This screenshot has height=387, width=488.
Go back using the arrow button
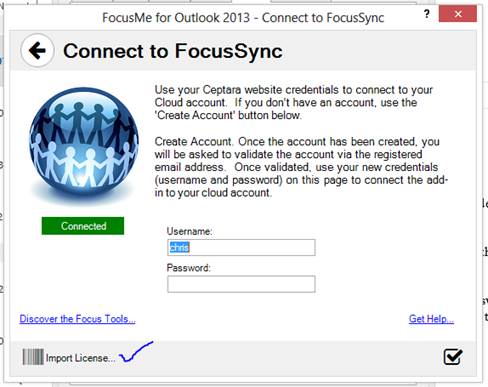coord(37,51)
